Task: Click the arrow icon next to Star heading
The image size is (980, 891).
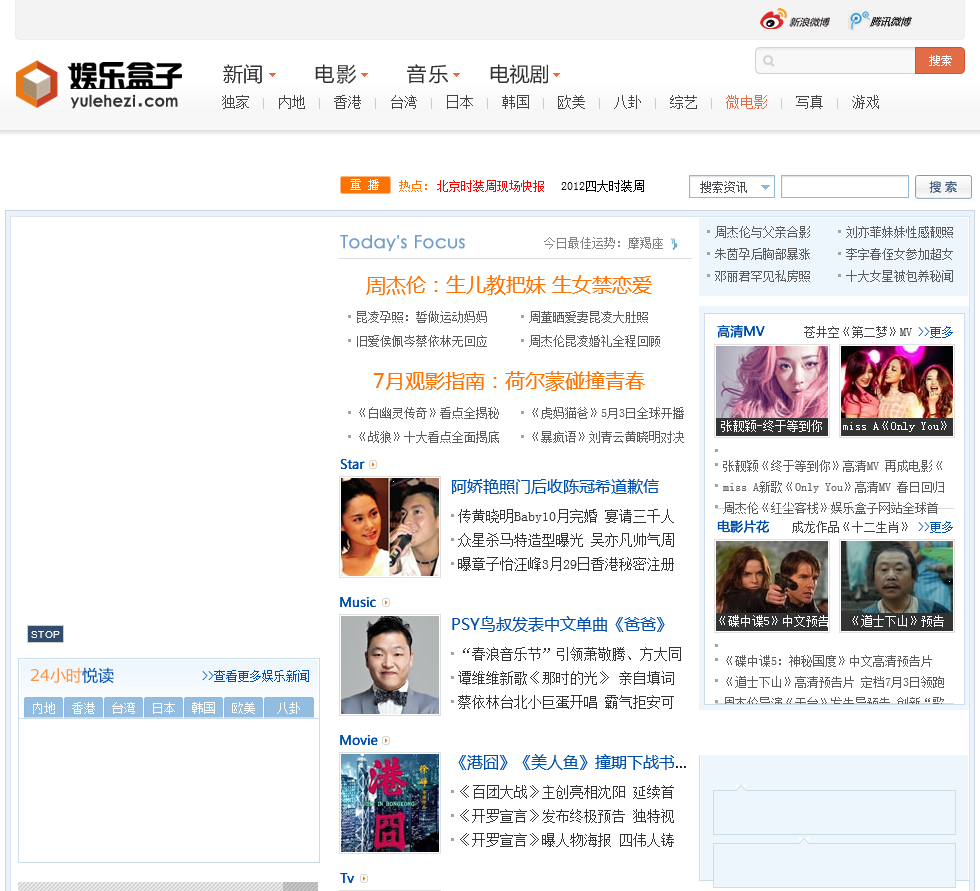Action: point(373,464)
